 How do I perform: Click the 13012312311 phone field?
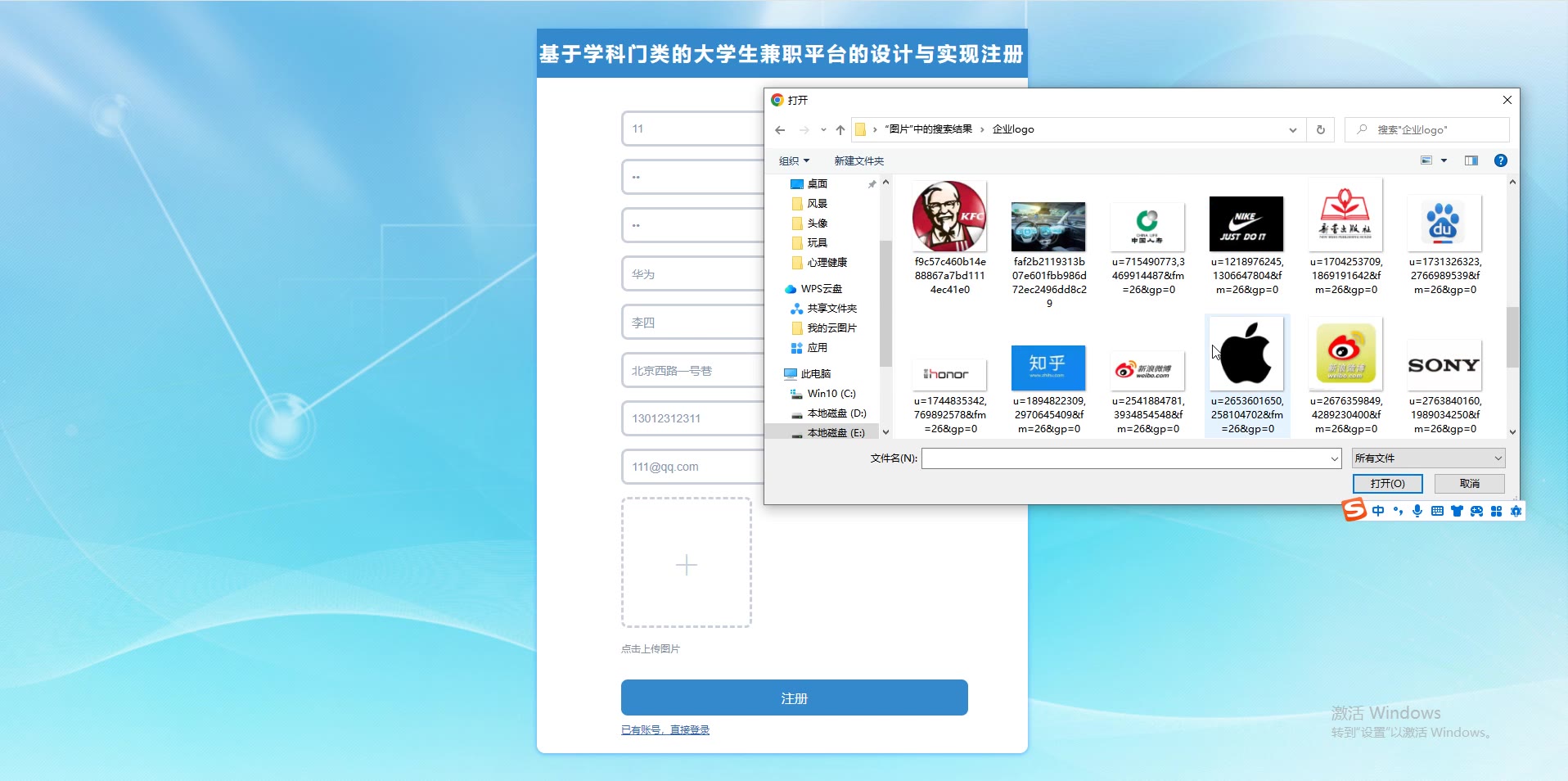pos(692,418)
